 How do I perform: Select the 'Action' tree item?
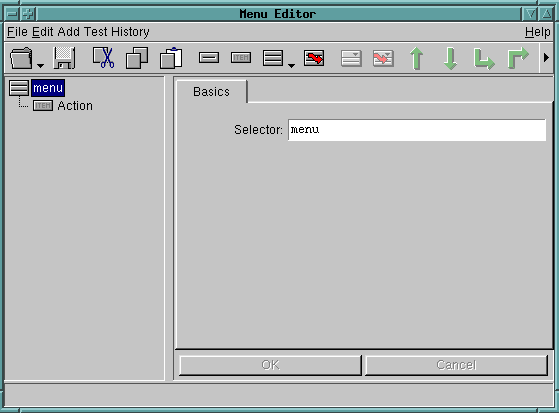pyautogui.click(x=75, y=106)
